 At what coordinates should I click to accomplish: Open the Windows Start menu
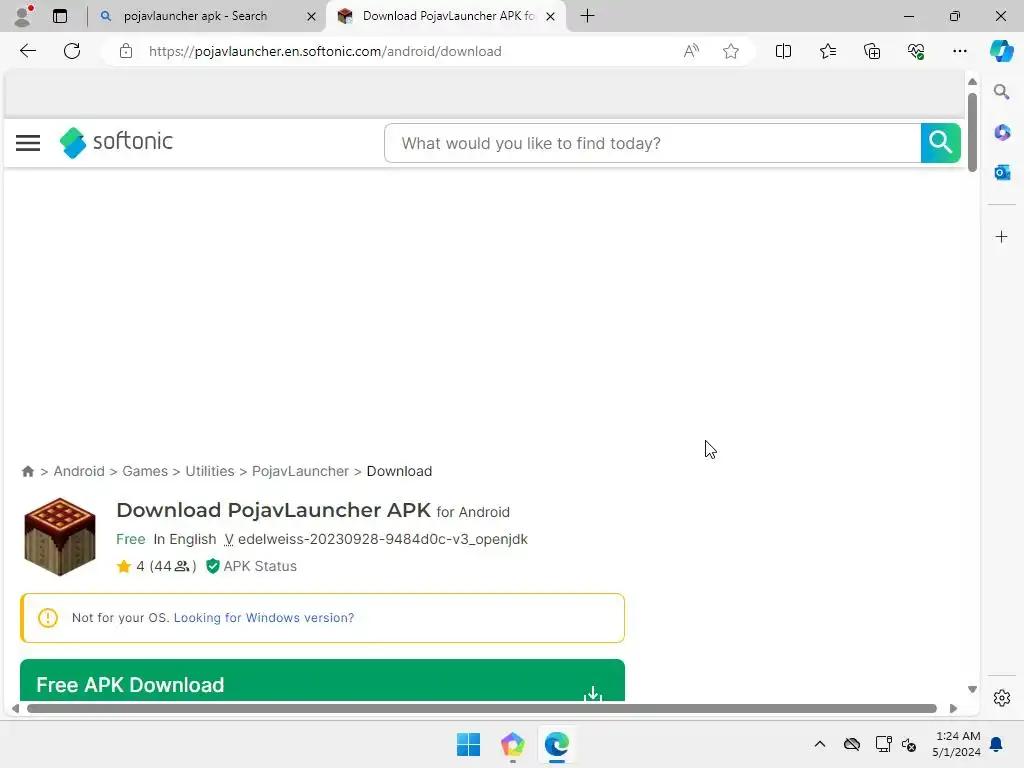point(468,744)
